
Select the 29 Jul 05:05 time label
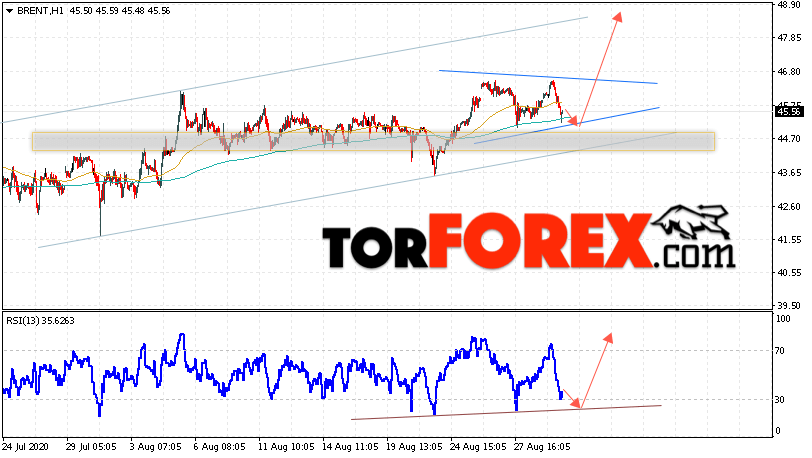click(91, 447)
